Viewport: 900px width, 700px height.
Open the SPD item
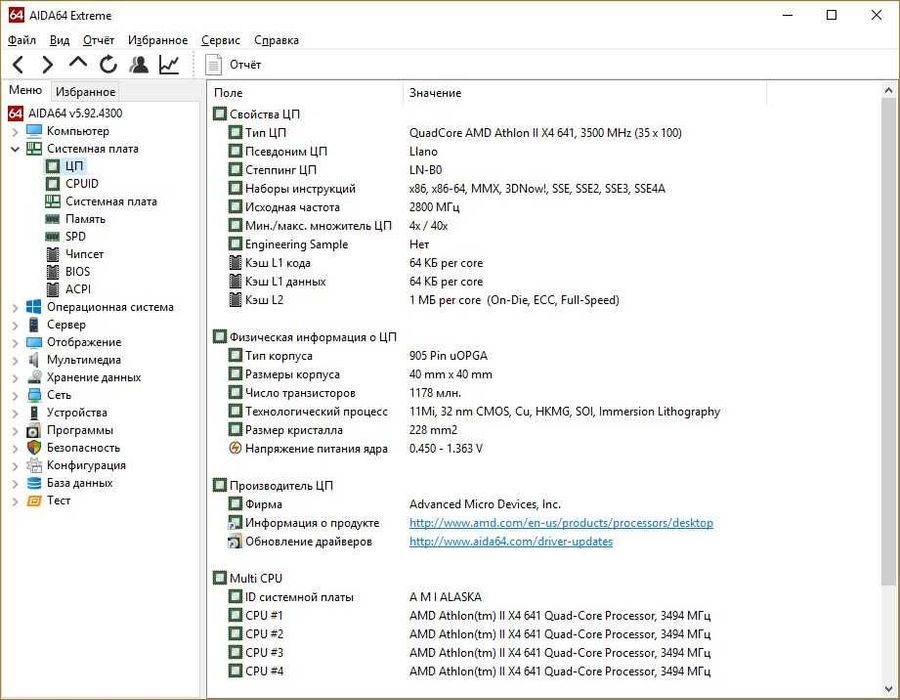(x=75, y=236)
